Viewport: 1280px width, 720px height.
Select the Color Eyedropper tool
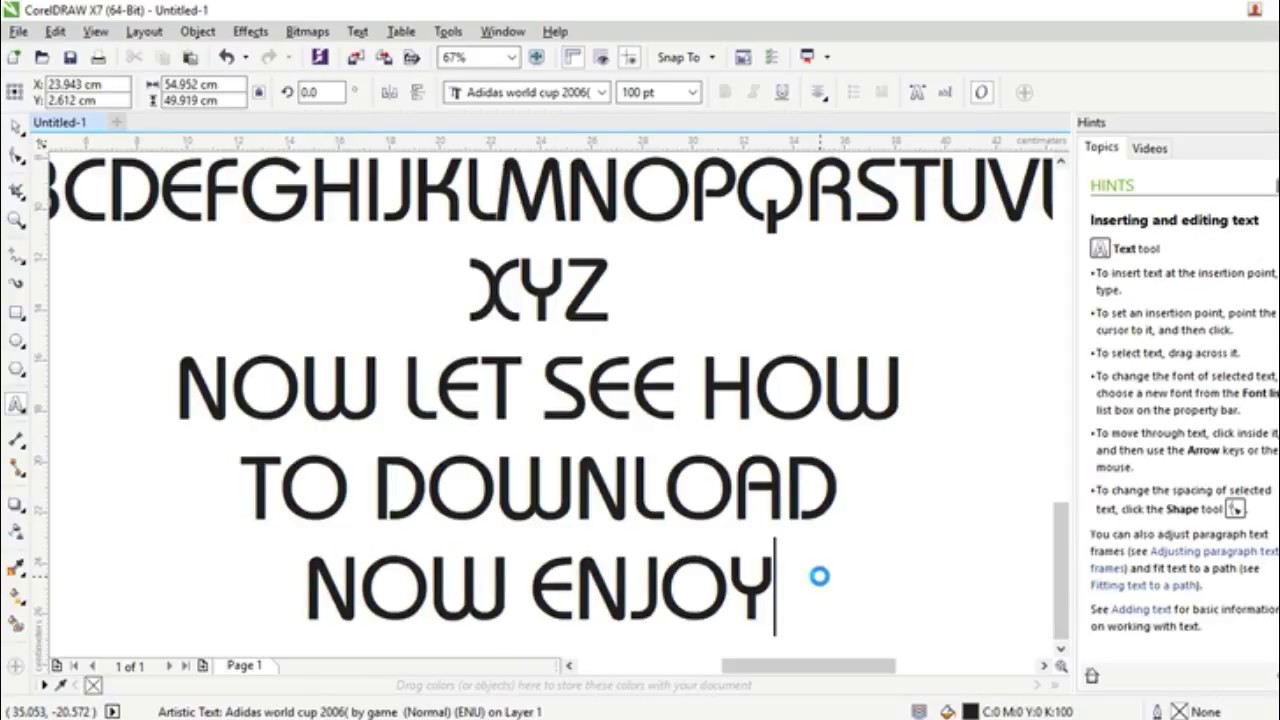point(16,567)
